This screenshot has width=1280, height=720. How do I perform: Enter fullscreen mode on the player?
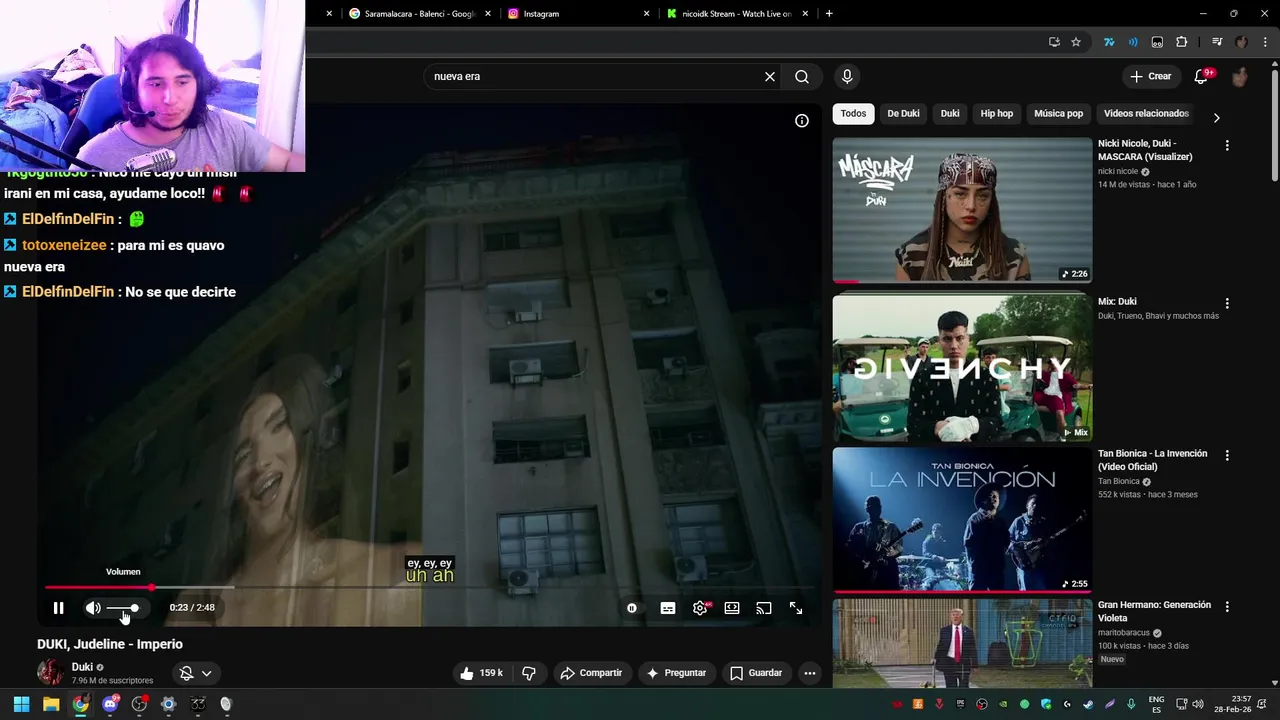tap(796, 608)
